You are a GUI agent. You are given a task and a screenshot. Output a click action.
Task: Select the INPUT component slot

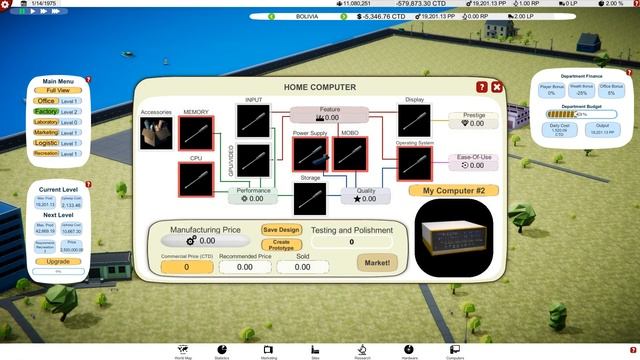[253, 121]
